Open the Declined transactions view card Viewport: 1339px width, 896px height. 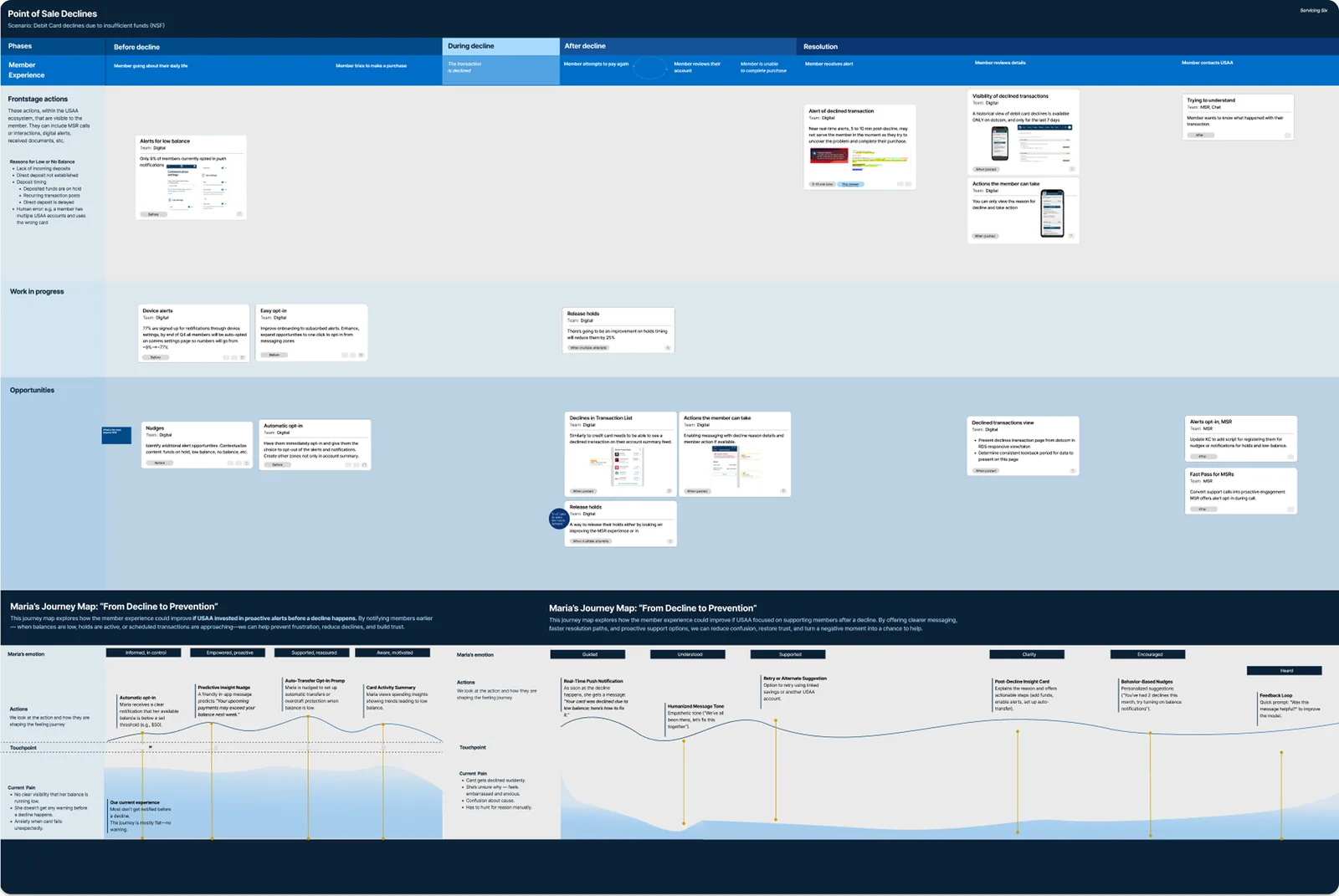pyautogui.click(x=1023, y=446)
